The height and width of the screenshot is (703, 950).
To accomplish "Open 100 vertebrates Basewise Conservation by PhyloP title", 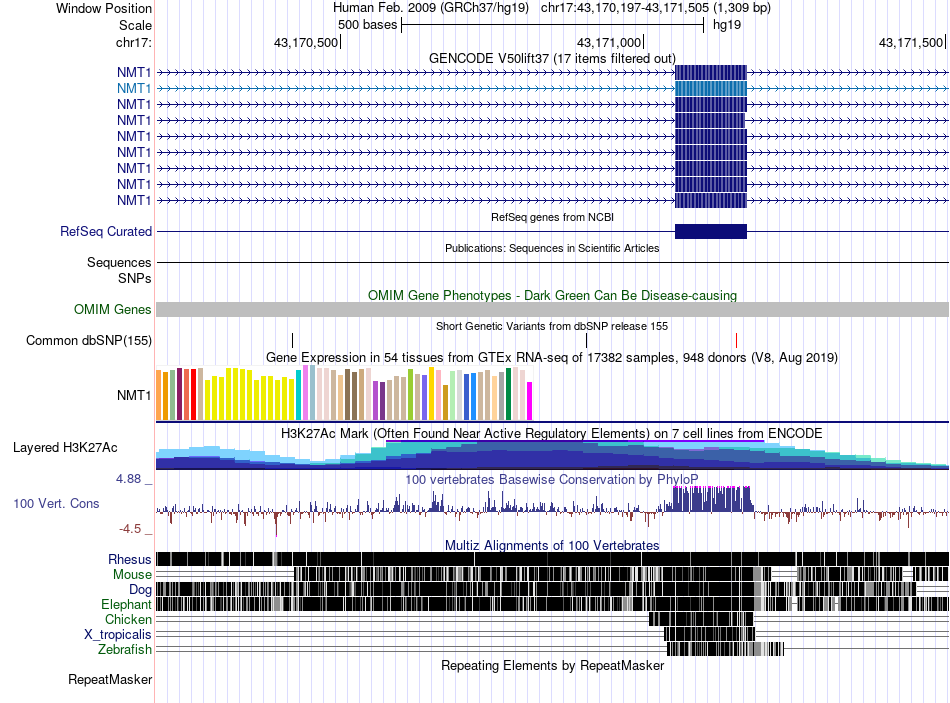I will pos(552,479).
